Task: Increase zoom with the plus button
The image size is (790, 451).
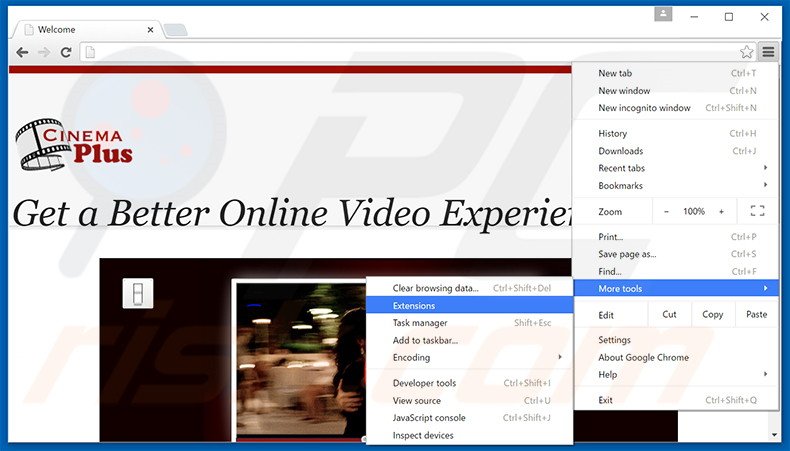Action: (x=721, y=211)
